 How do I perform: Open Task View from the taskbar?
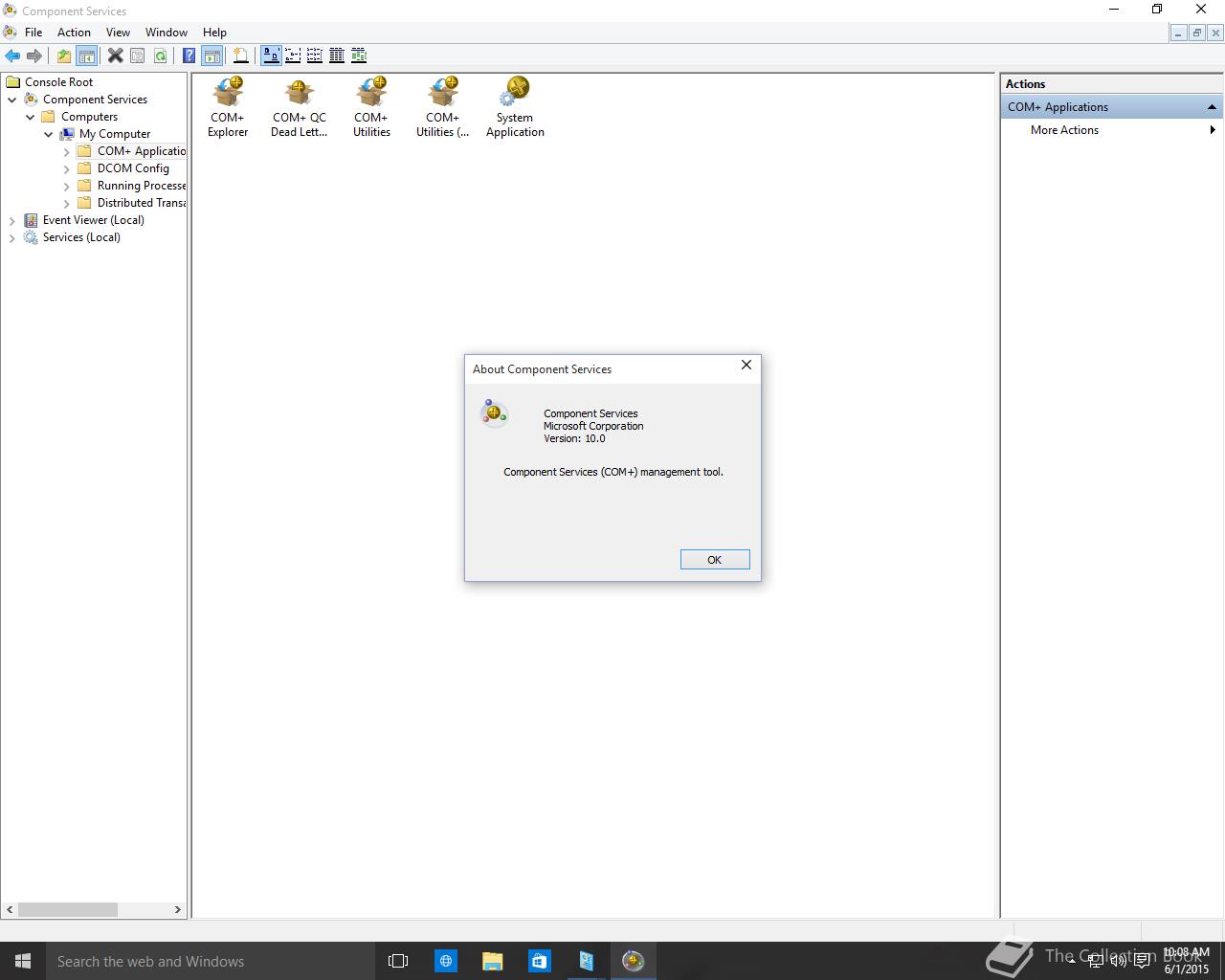click(x=398, y=961)
